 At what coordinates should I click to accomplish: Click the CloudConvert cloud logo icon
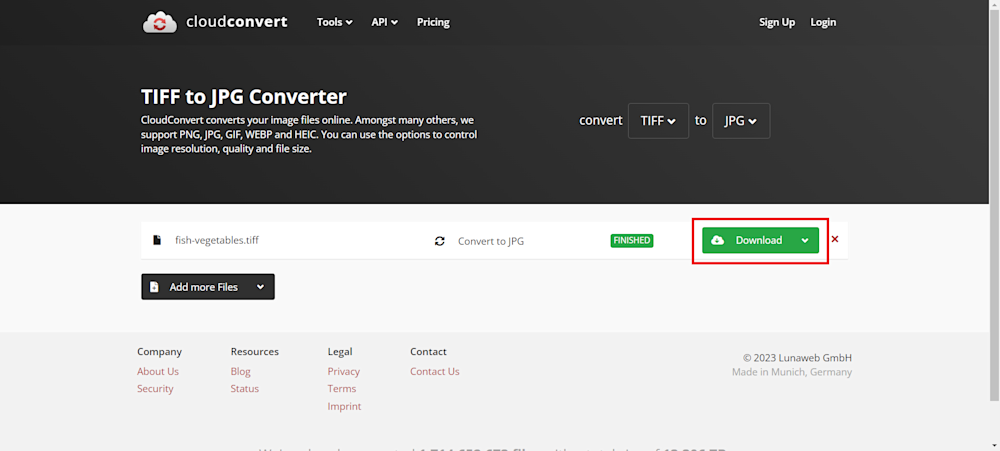159,22
